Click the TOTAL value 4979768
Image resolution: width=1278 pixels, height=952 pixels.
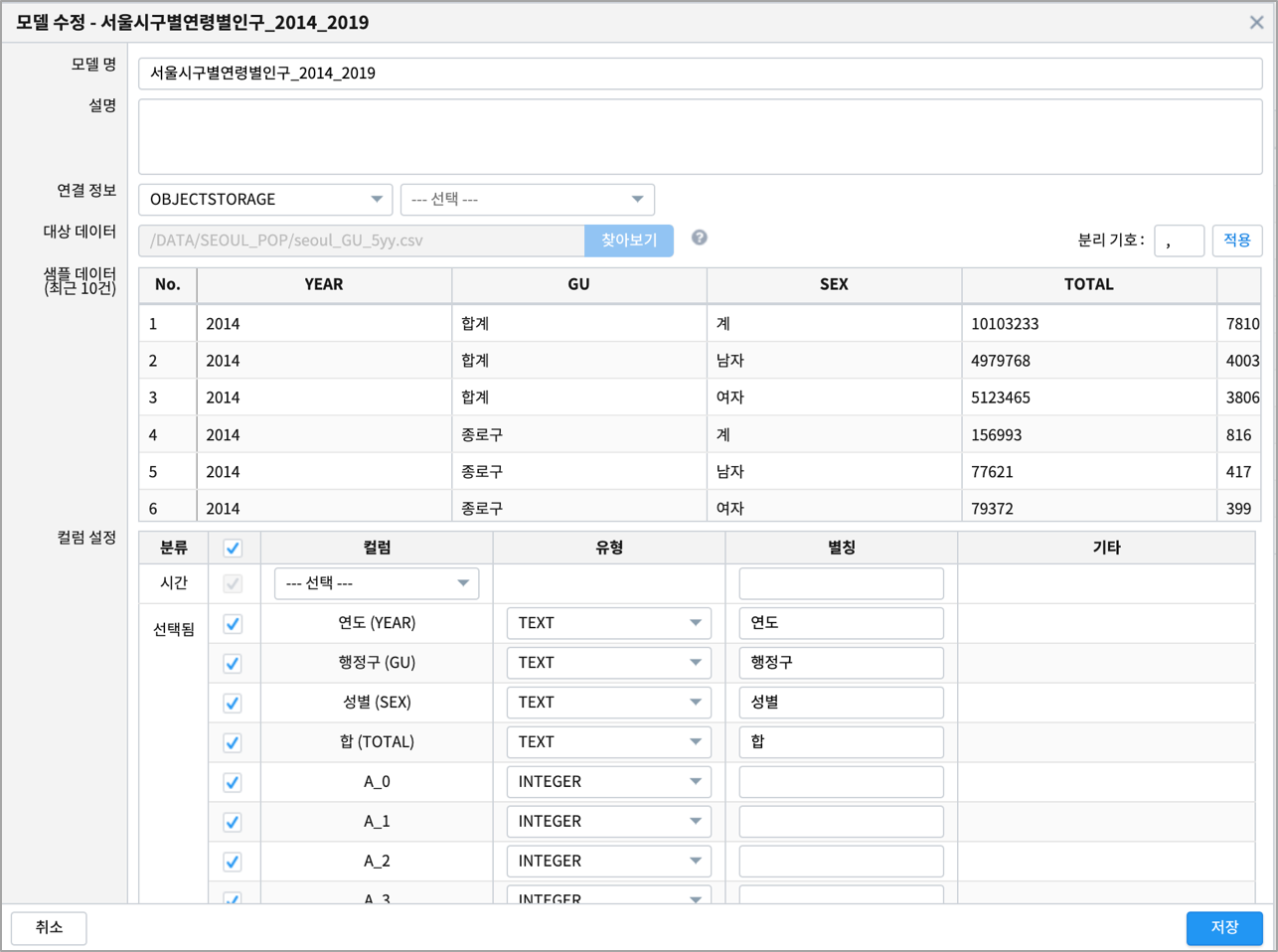(x=1001, y=361)
